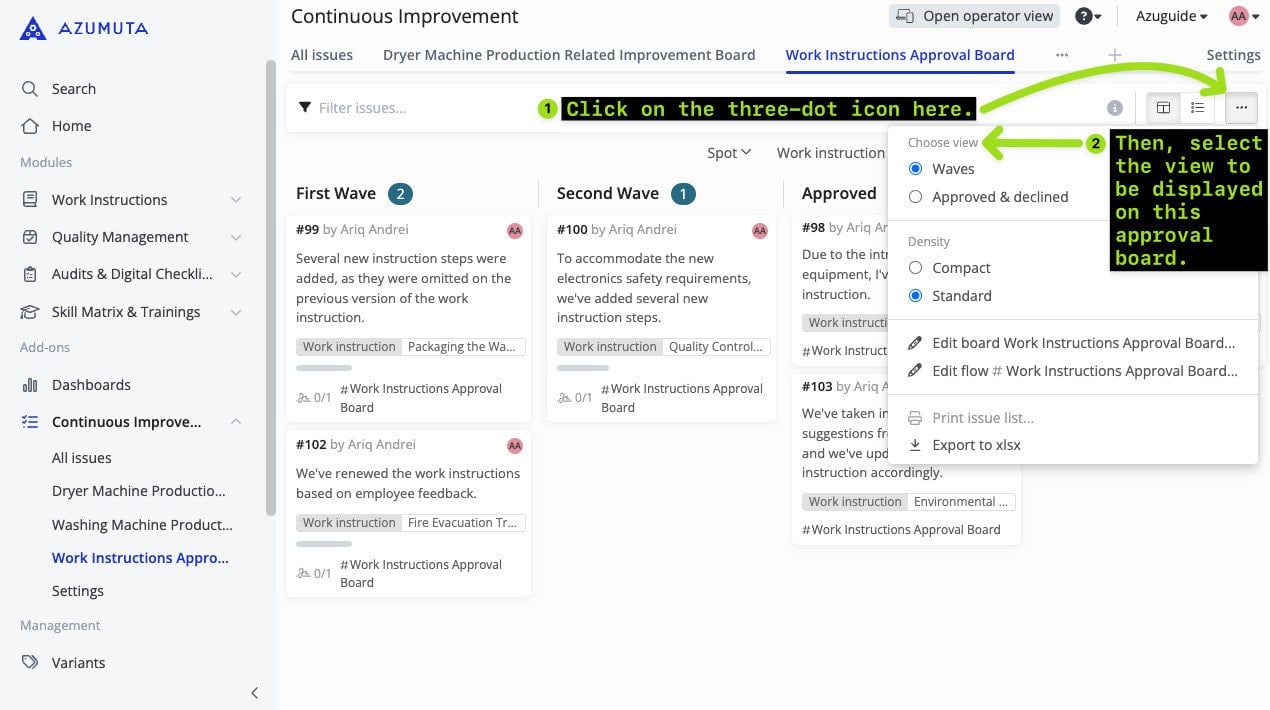Select Approved & declined view option
Viewport: 1270px width, 710px height.
coord(916,197)
